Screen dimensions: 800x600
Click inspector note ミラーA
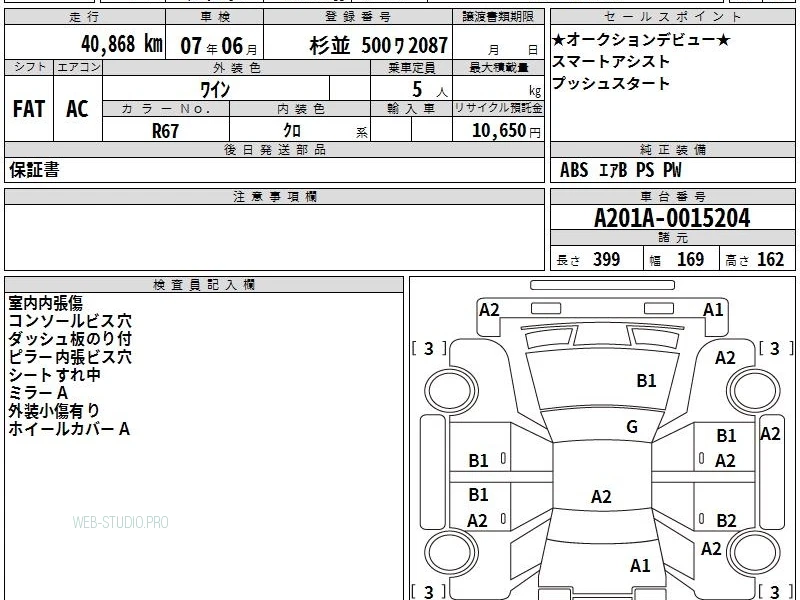pos(38,393)
